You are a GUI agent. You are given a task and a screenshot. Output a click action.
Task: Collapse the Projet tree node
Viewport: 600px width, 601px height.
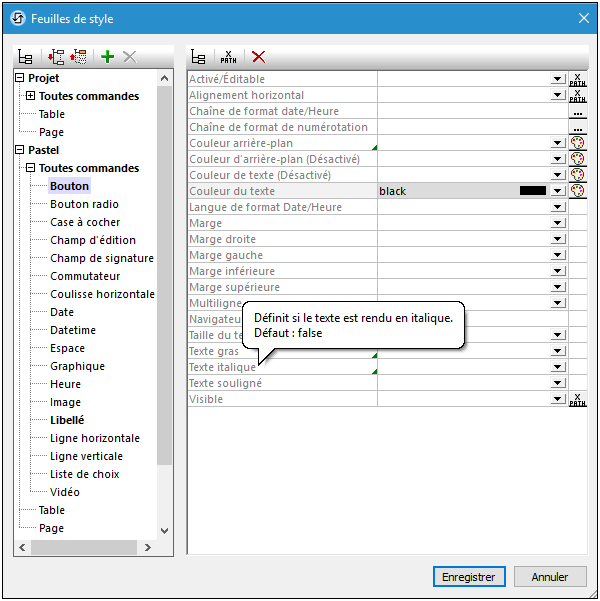click(19, 78)
